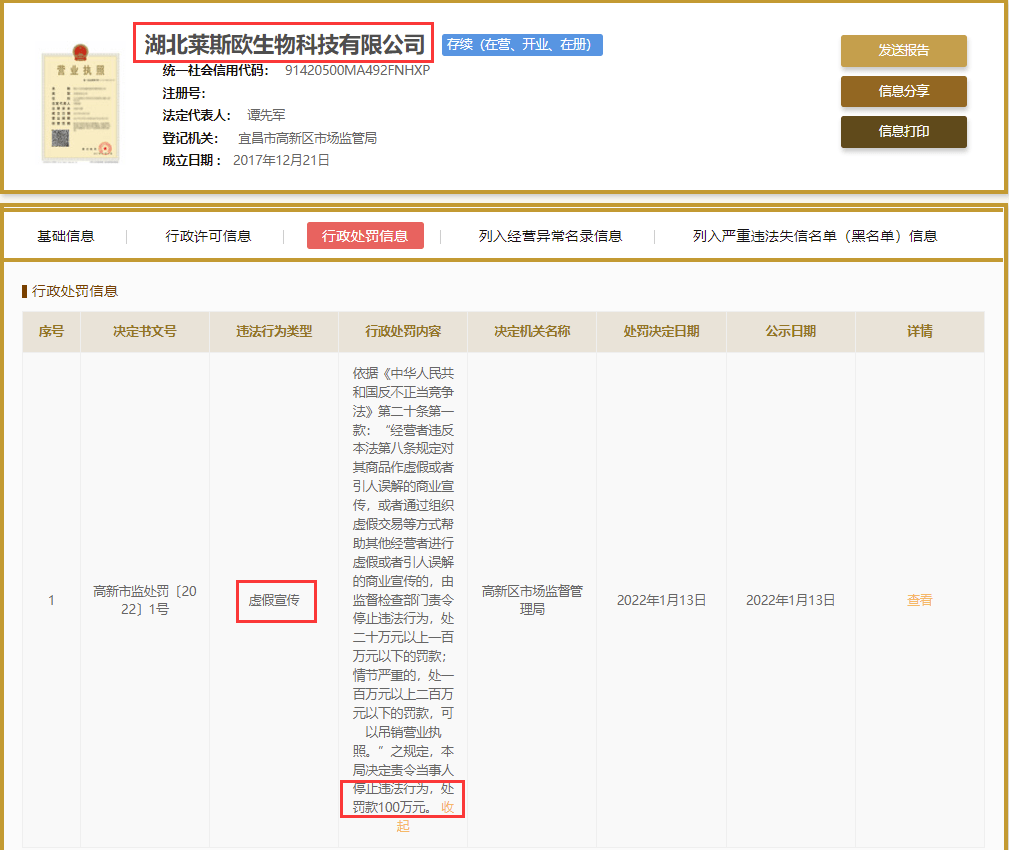
Task: Click legal representative name 谭先军
Action: point(267,115)
